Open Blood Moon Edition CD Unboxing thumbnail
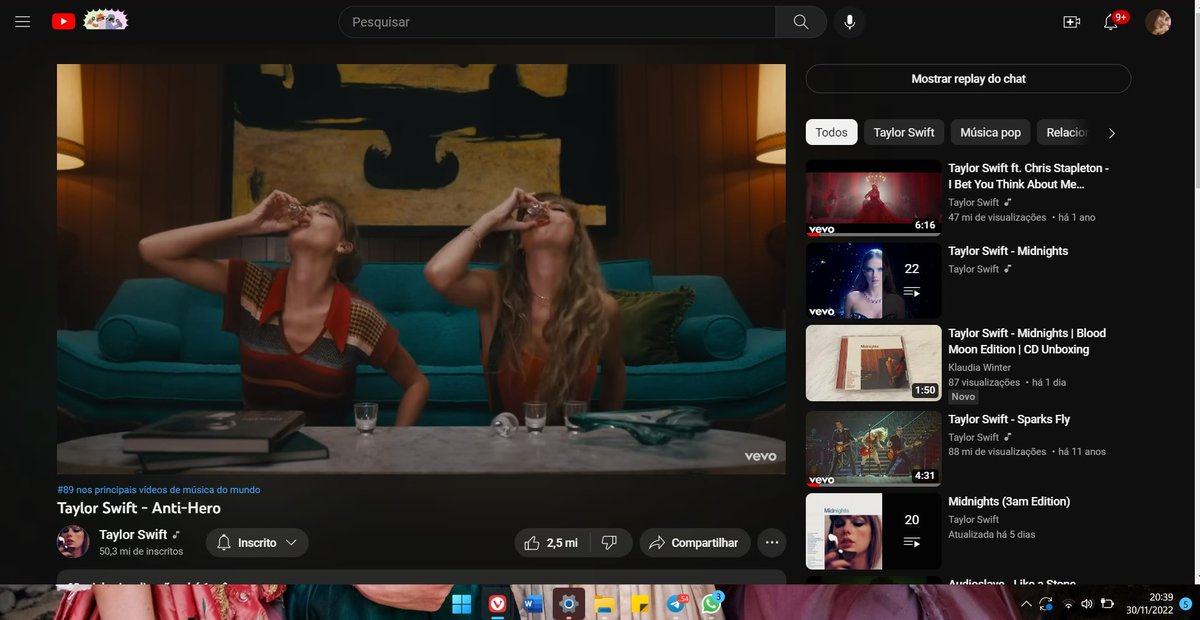The image size is (1200, 620). [873, 363]
